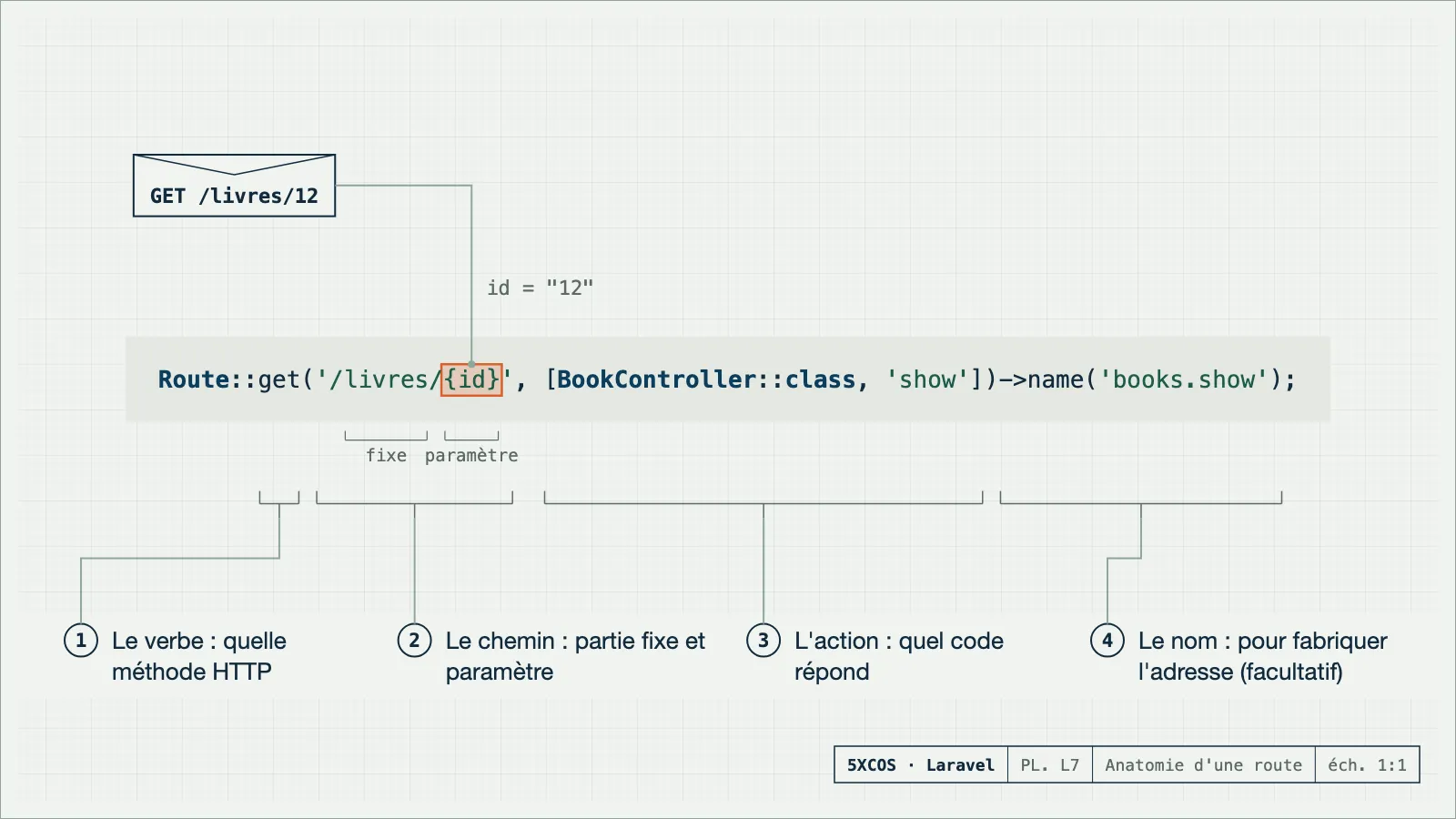This screenshot has width=1456, height=819.
Task: Click "name" after the arrow operator in the code
Action: pyautogui.click(x=1056, y=379)
